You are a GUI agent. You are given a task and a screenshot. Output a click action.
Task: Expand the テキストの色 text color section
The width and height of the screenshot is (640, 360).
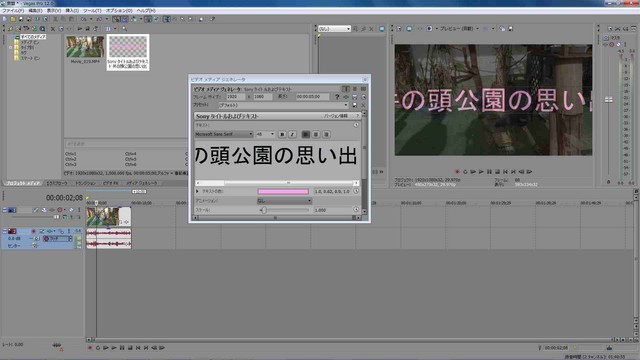click(x=197, y=191)
